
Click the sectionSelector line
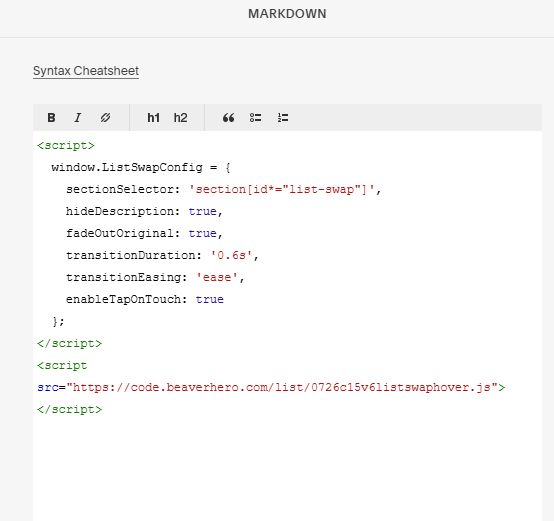point(224,189)
